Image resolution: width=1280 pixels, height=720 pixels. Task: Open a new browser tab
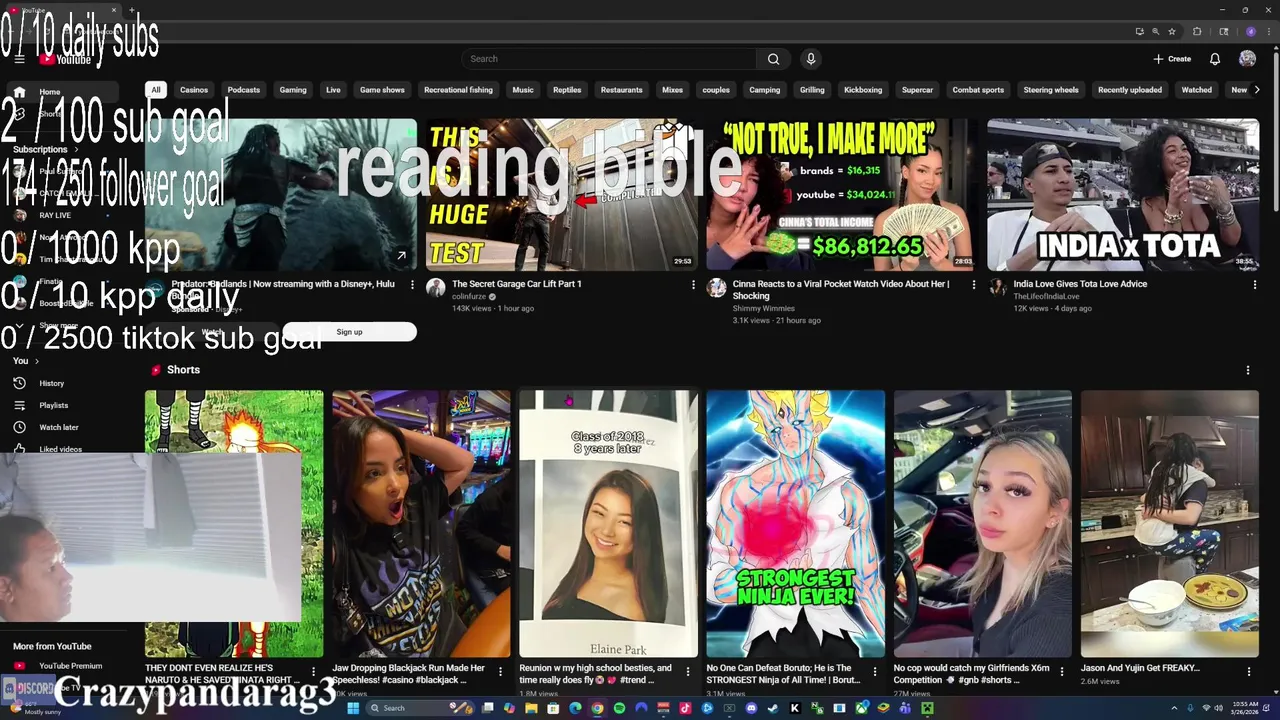pyautogui.click(x=132, y=10)
